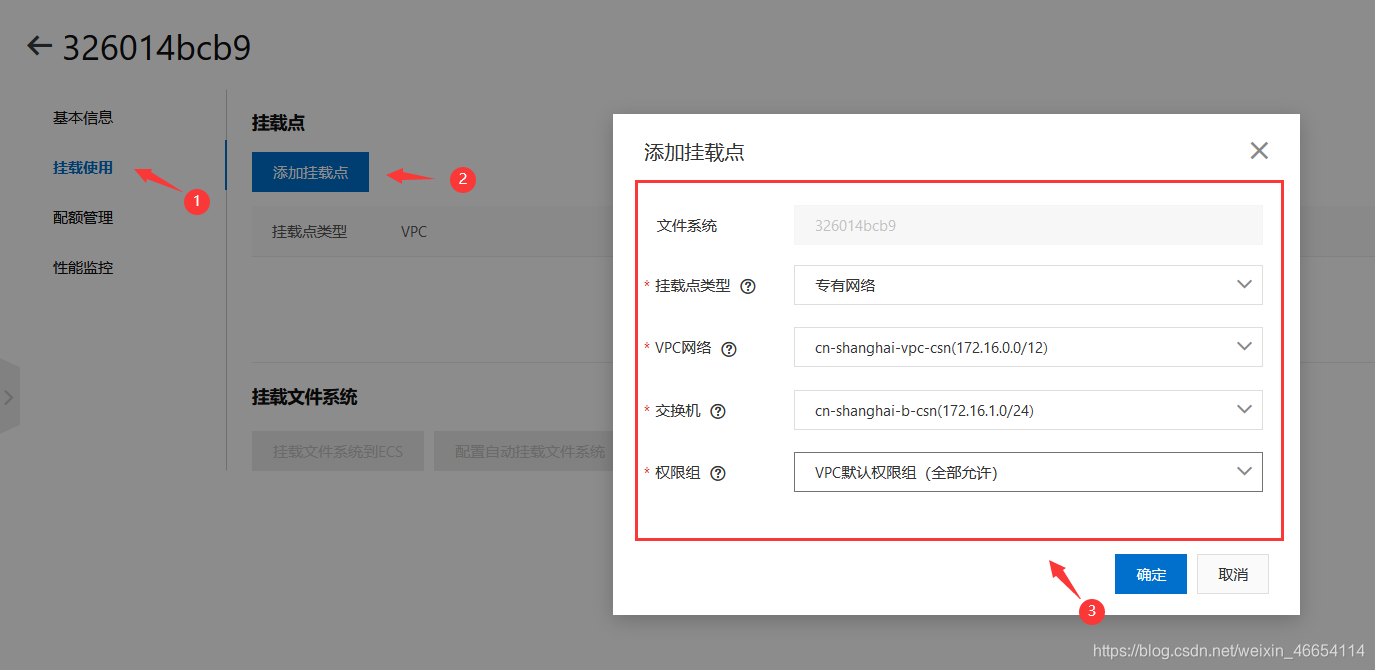The image size is (1375, 670).
Task: Confirm with the 确定 button
Action: click(1151, 574)
